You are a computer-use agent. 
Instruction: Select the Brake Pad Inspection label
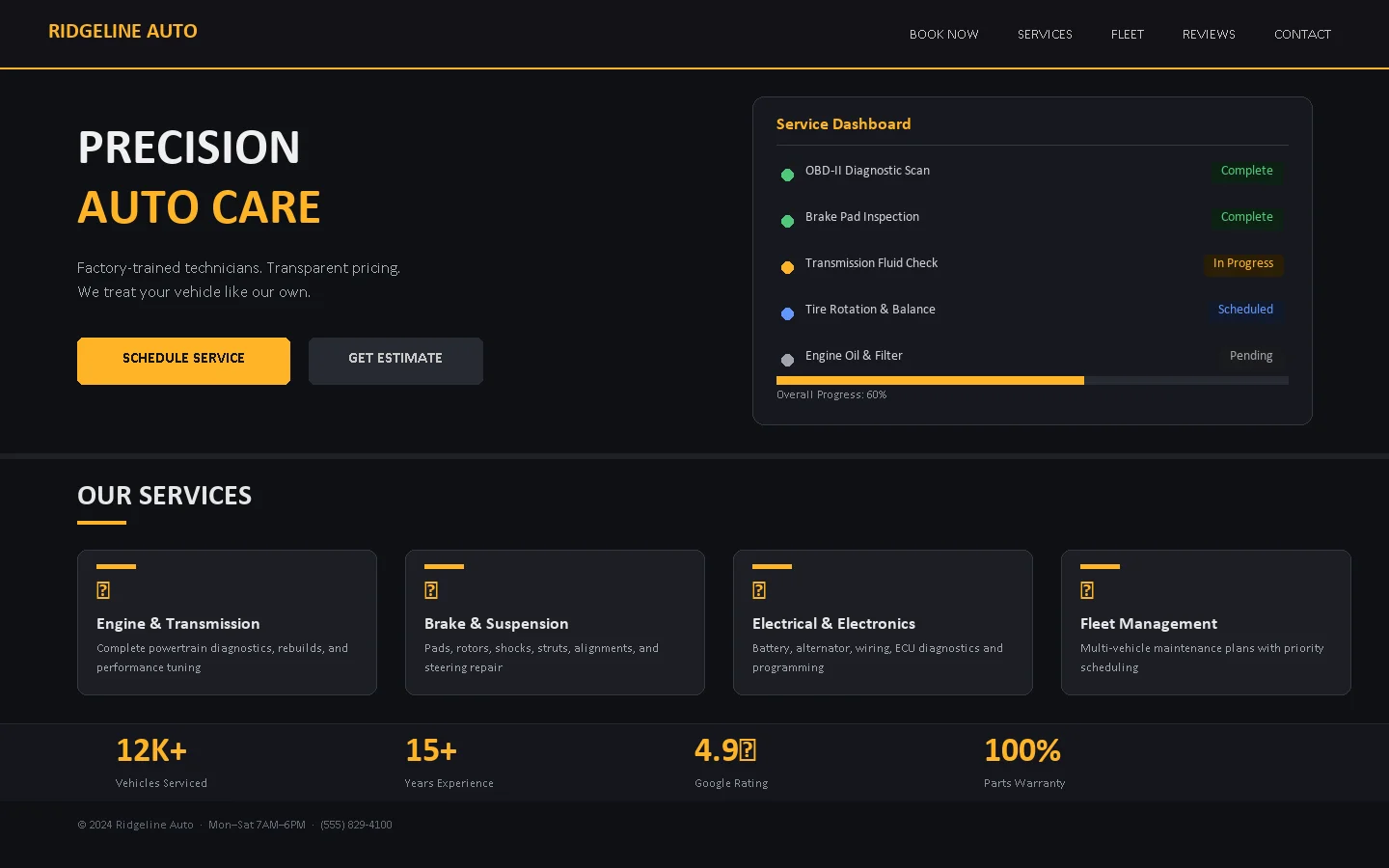click(862, 217)
